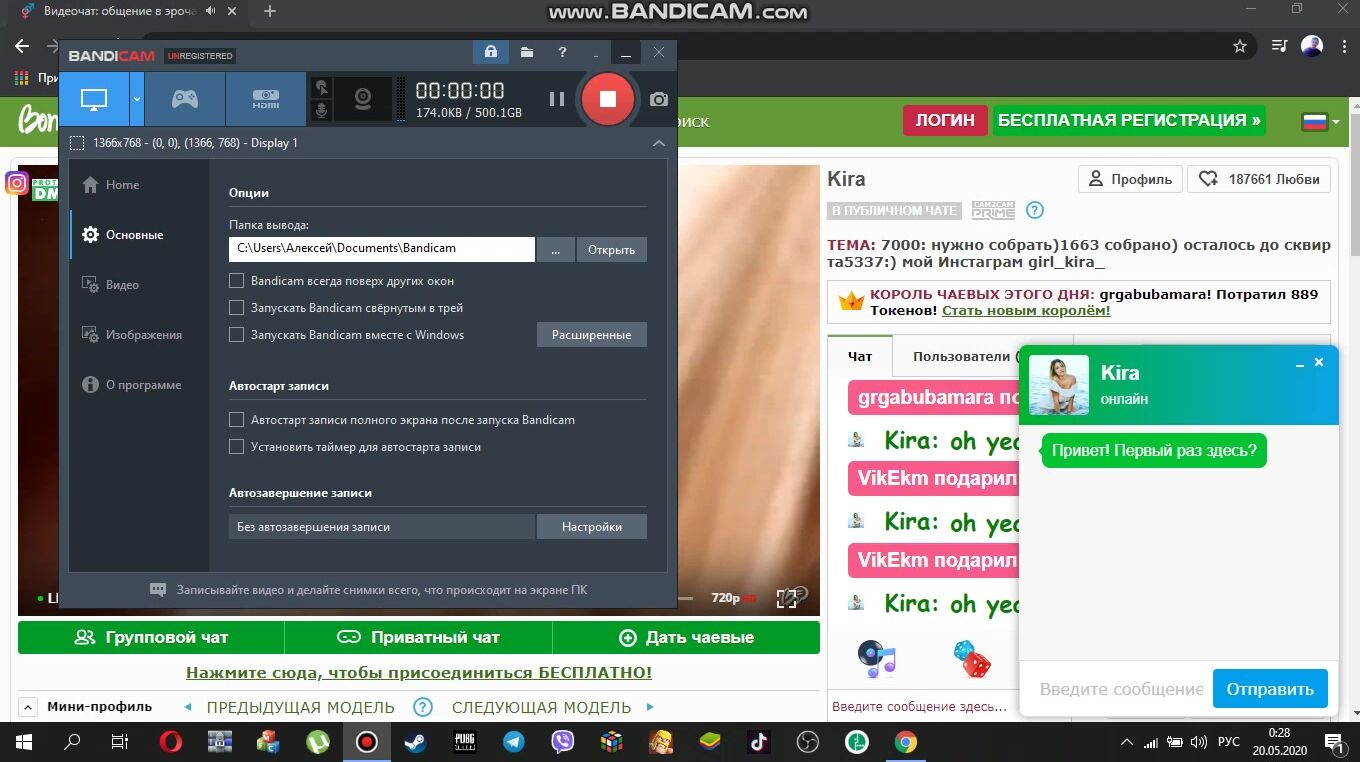Viewport: 1360px width, 762px height.
Task: Select the screen recording mode monitor icon
Action: pos(94,99)
